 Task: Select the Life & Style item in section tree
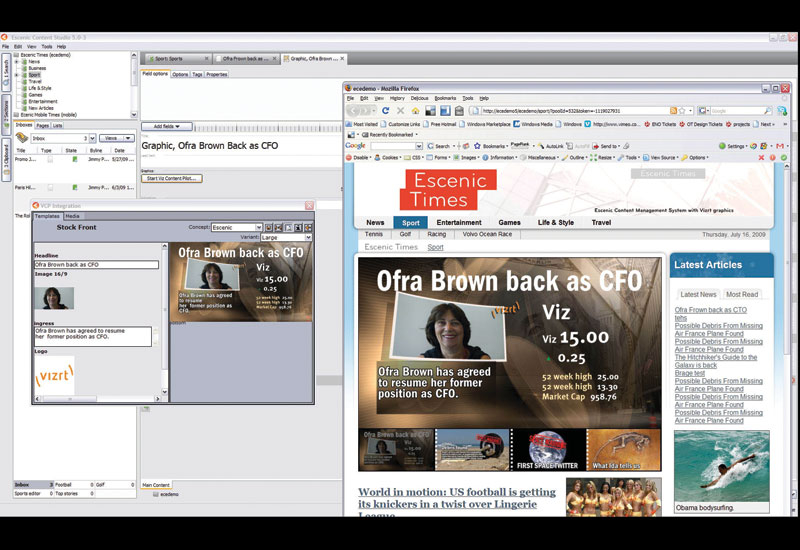tap(39, 88)
